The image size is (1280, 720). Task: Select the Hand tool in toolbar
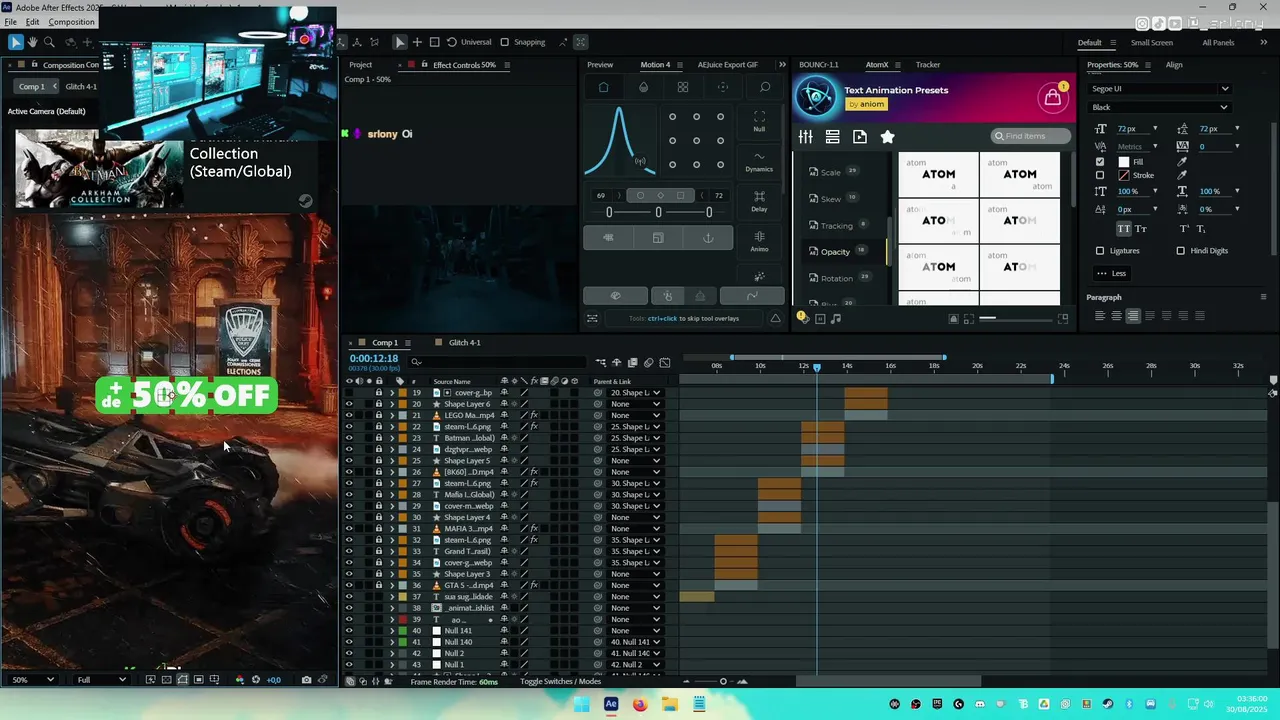[x=32, y=42]
